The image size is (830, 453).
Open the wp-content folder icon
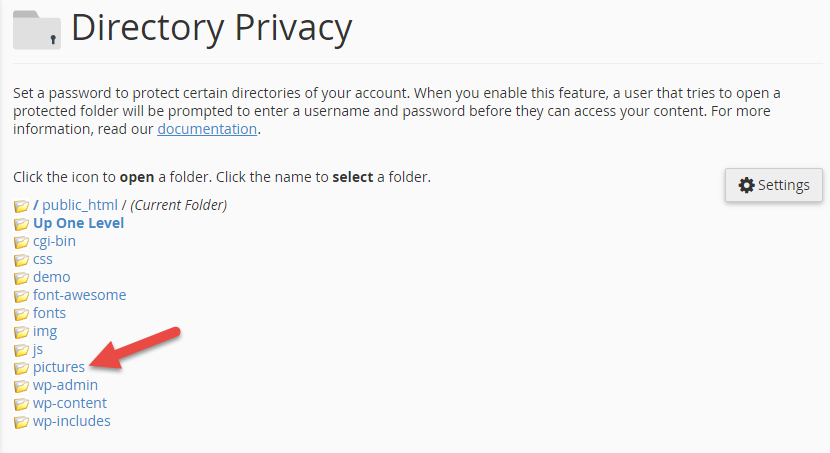point(21,404)
